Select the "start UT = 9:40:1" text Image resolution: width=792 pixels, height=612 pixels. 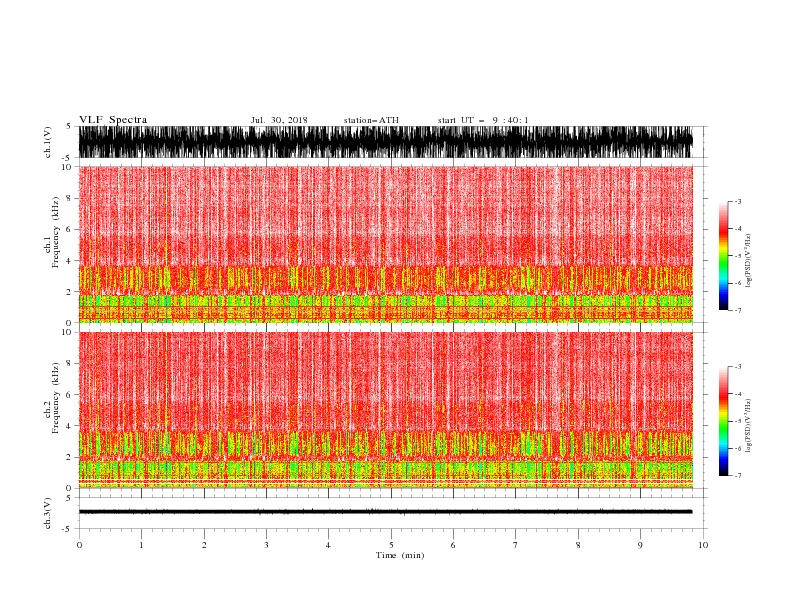(x=483, y=120)
